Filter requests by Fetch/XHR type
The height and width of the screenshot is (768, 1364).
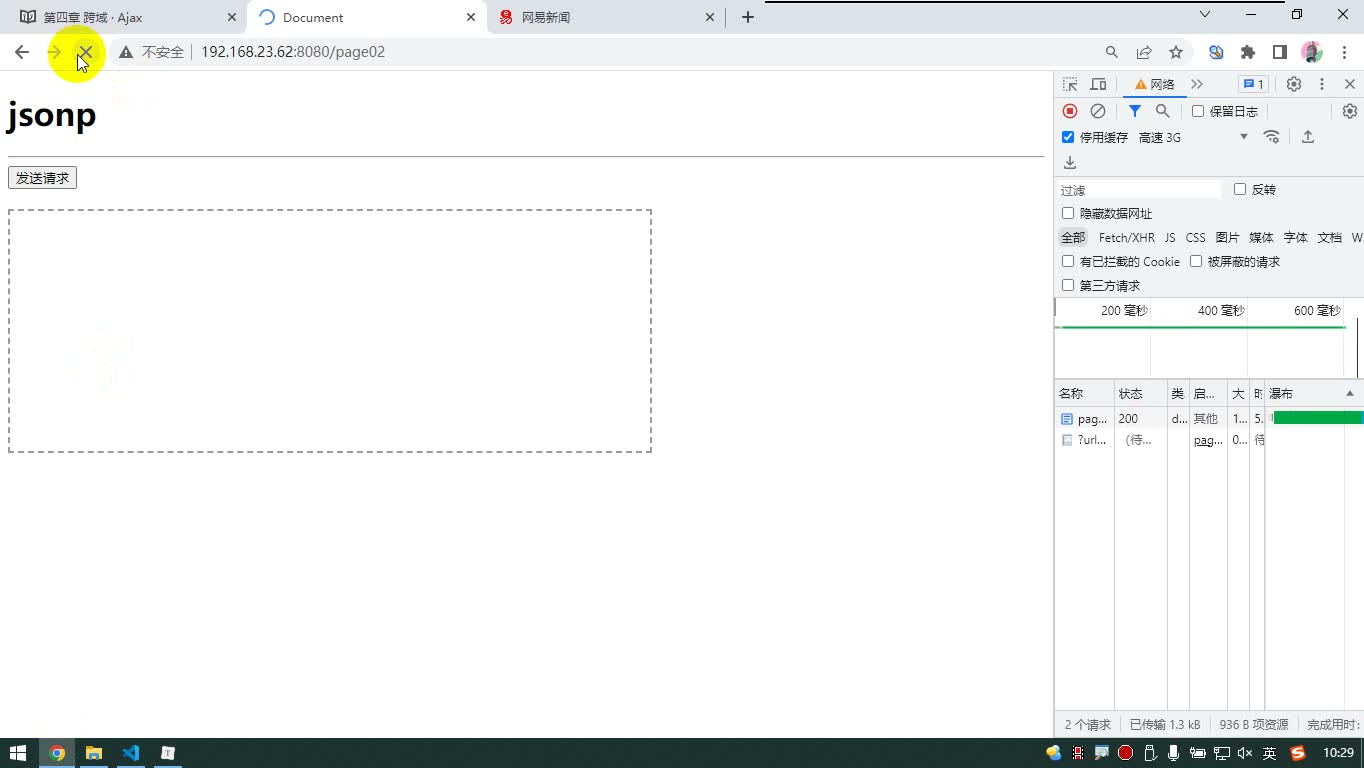pyautogui.click(x=1126, y=237)
